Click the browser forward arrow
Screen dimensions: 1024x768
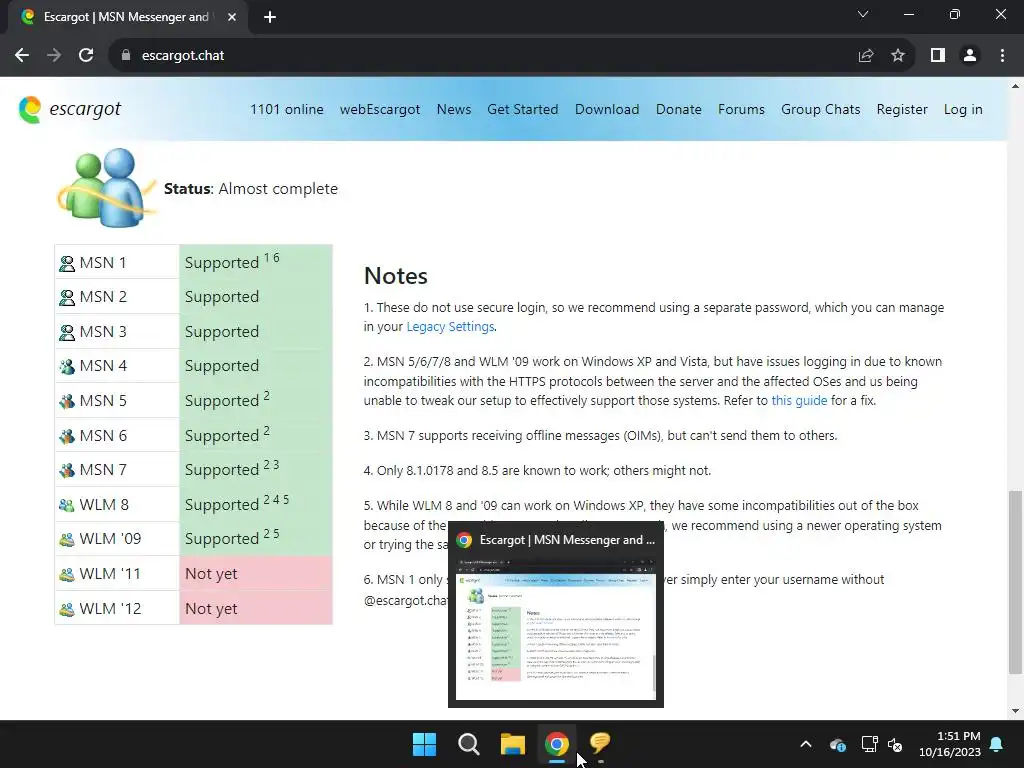click(54, 56)
